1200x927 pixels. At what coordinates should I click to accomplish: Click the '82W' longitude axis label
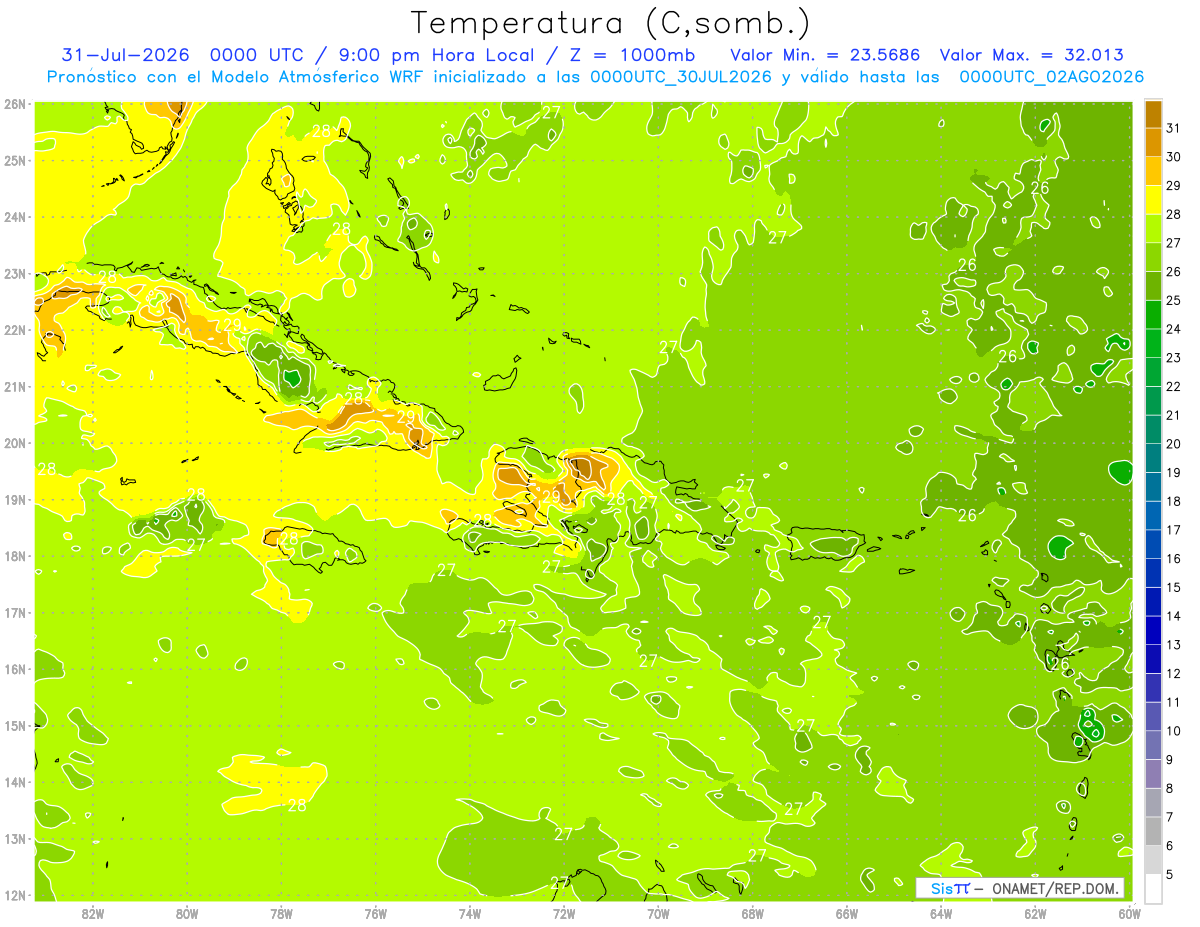(x=93, y=912)
